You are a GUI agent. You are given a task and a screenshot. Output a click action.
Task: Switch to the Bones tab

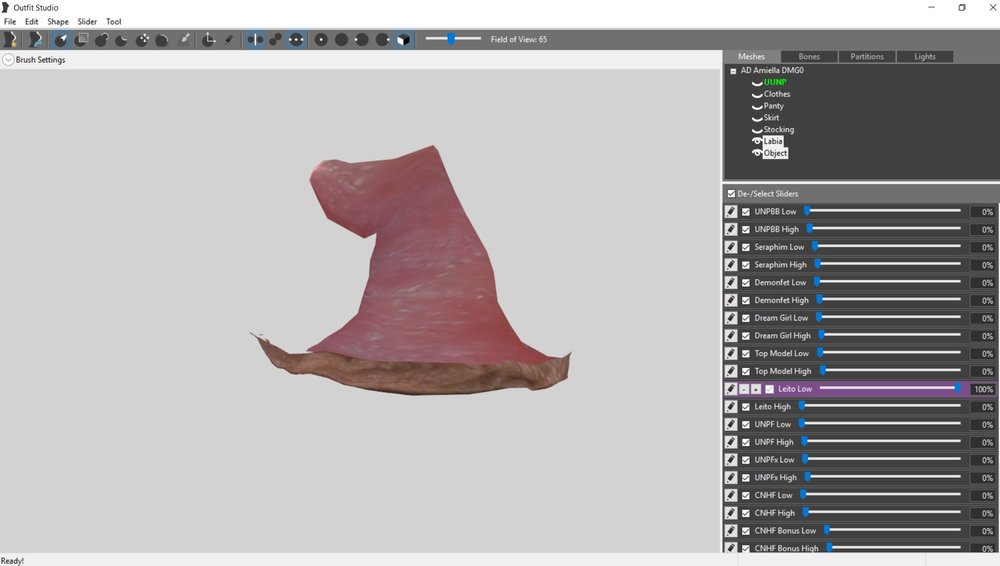point(809,56)
